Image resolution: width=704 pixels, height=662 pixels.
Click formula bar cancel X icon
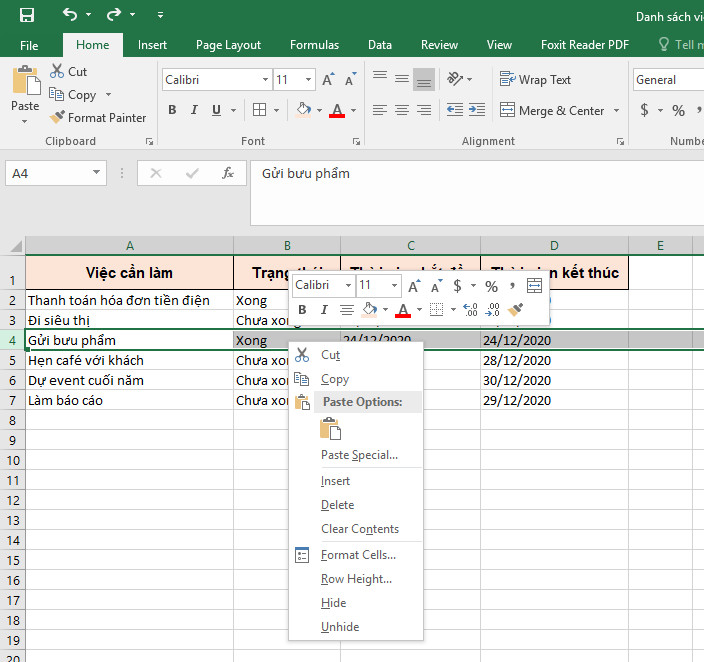pyautogui.click(x=156, y=173)
